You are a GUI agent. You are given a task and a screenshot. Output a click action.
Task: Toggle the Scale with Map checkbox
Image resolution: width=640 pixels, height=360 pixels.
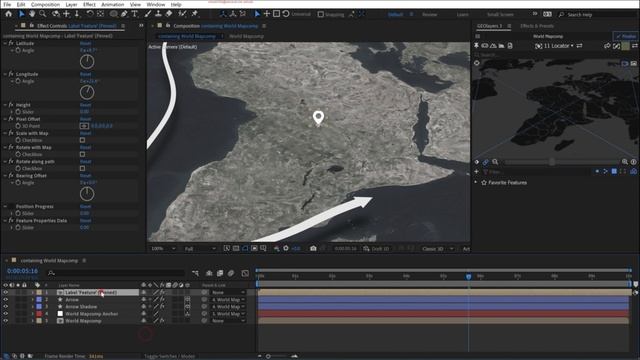tap(82, 140)
